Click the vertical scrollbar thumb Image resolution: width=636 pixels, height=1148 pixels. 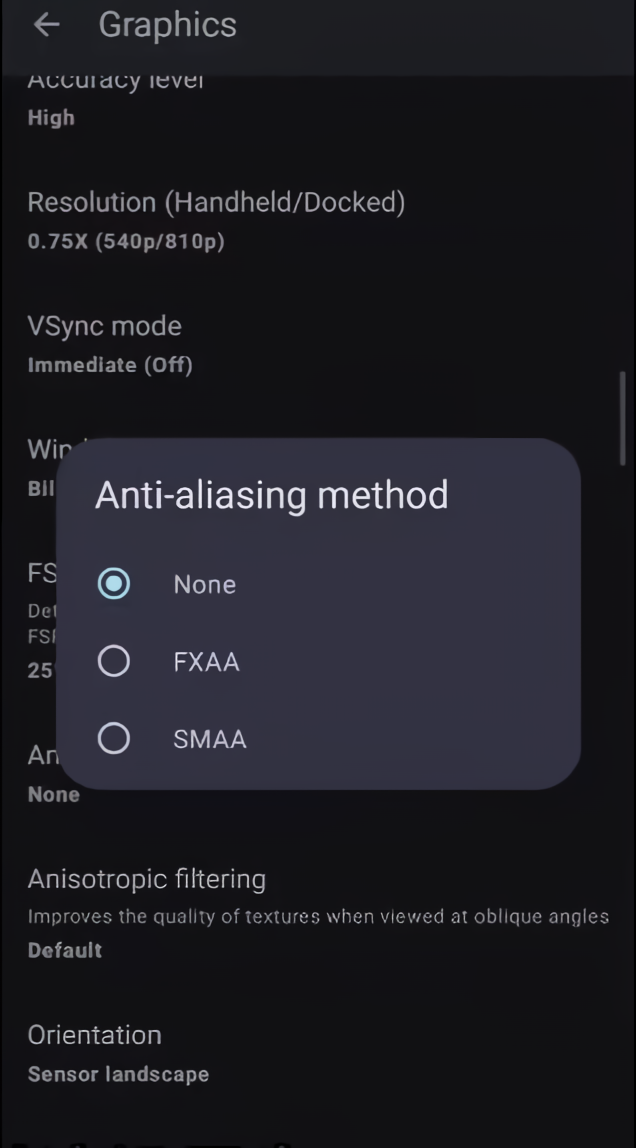pyautogui.click(x=622, y=415)
